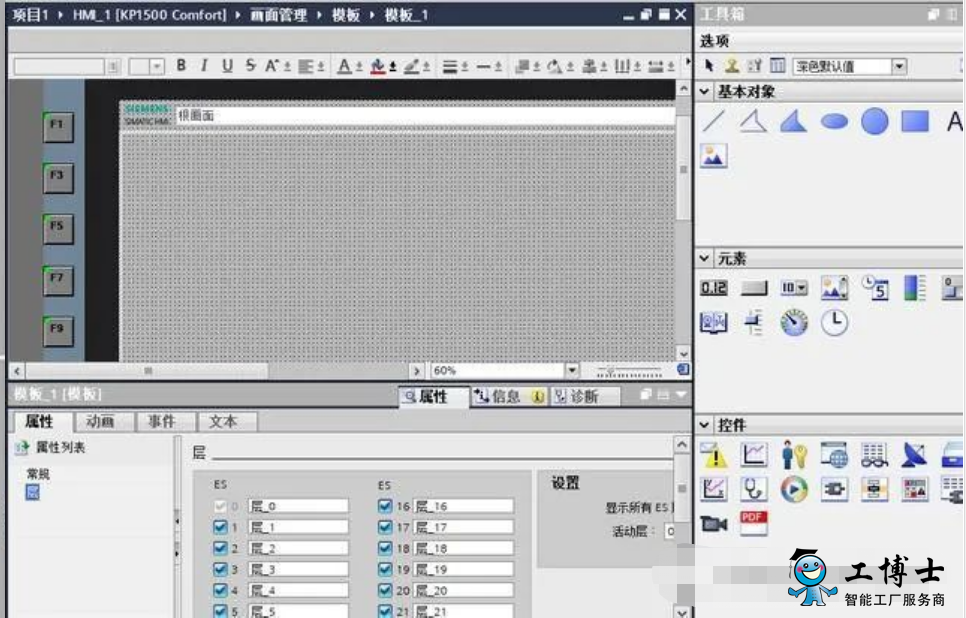966x618 pixels.
Task: Select the Camera view control
Action: (713, 524)
